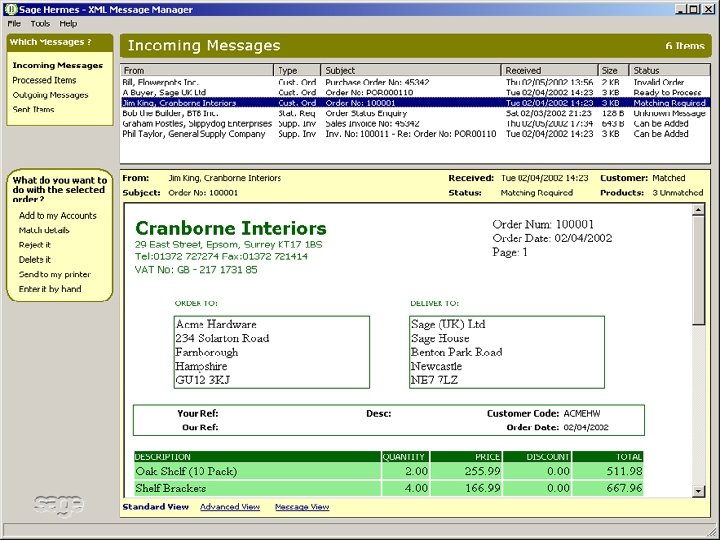Open the Tools menu
720x540 pixels.
click(x=40, y=23)
